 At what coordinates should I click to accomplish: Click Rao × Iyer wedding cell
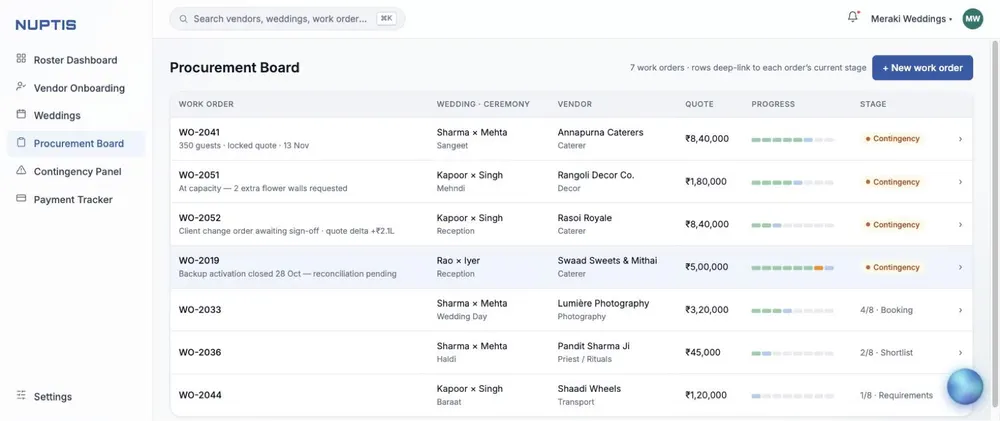[x=458, y=267]
